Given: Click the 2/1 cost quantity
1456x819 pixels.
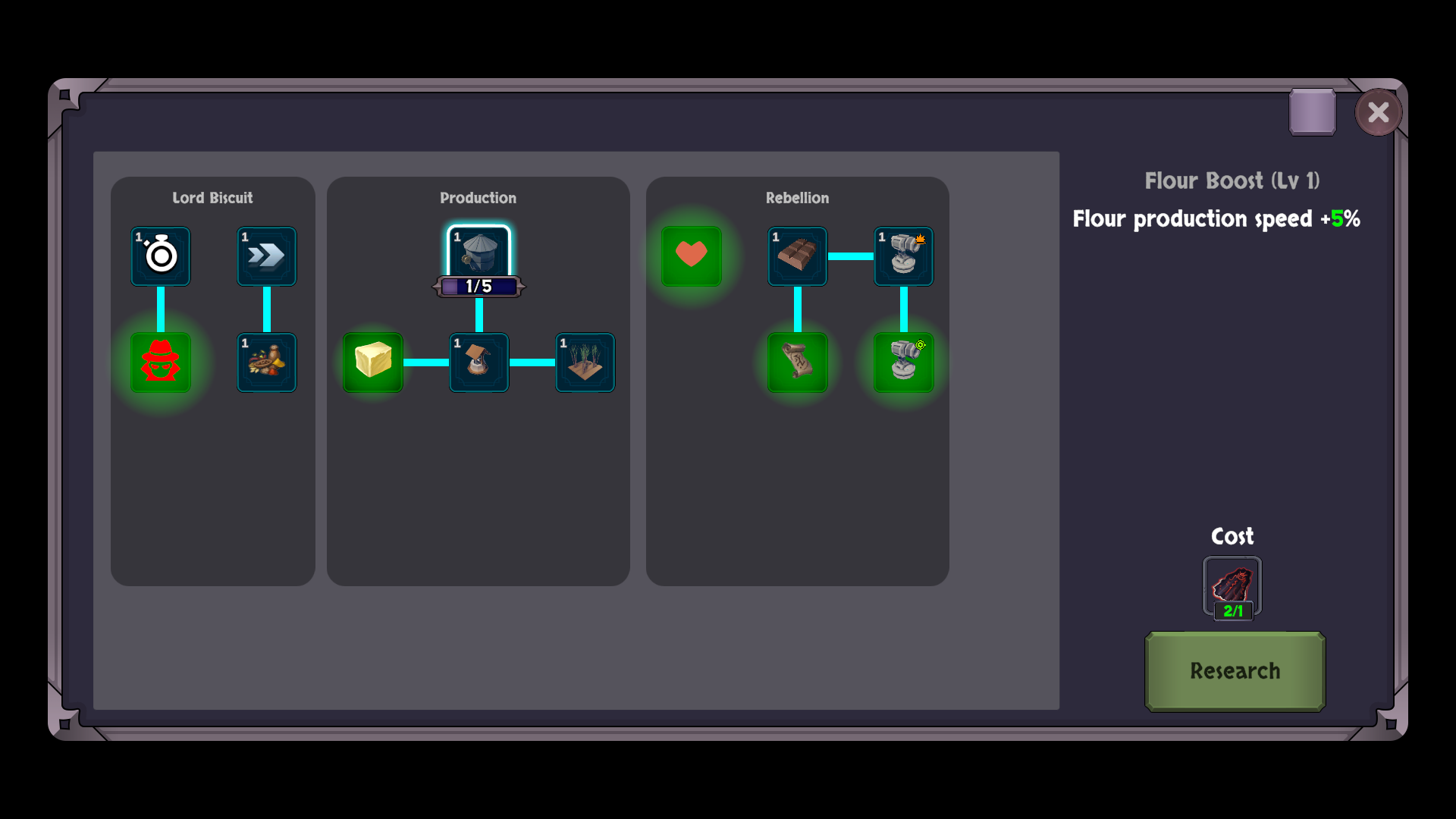Looking at the screenshot, I should point(1234,611).
